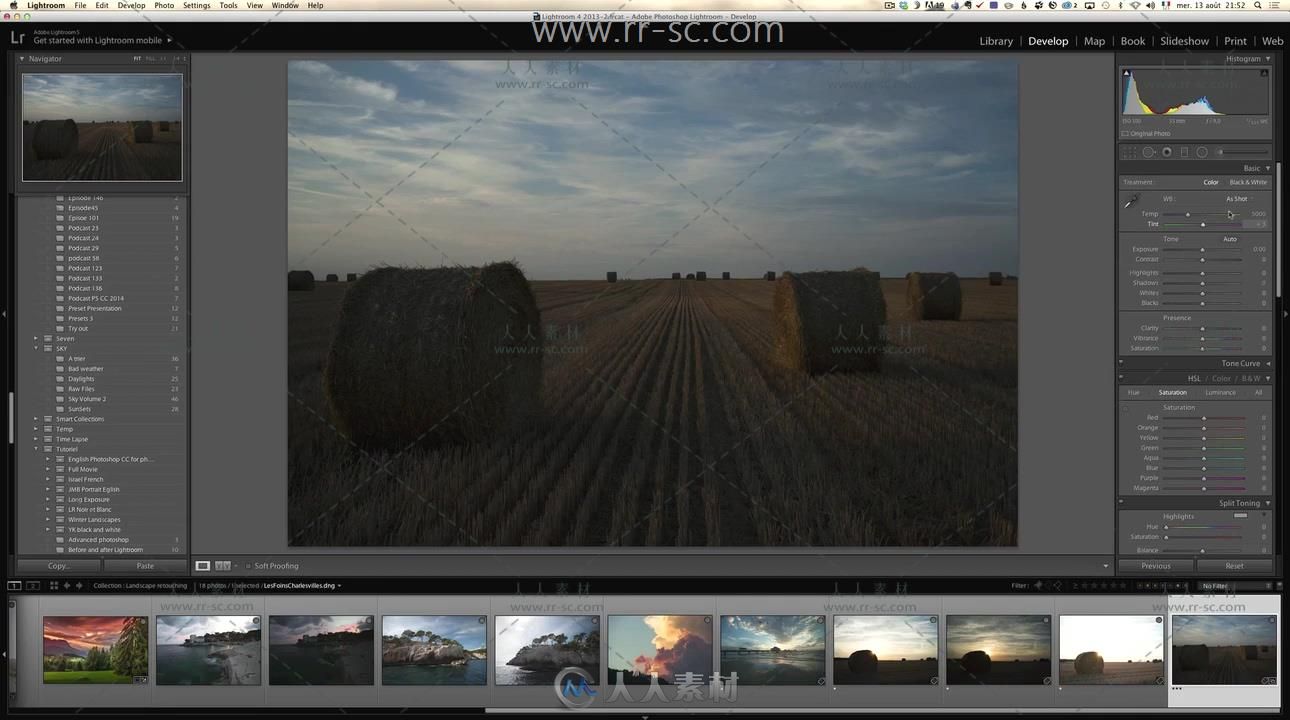Image resolution: width=1290 pixels, height=720 pixels.
Task: Select the Spot Removal tool icon
Action: 1149,152
